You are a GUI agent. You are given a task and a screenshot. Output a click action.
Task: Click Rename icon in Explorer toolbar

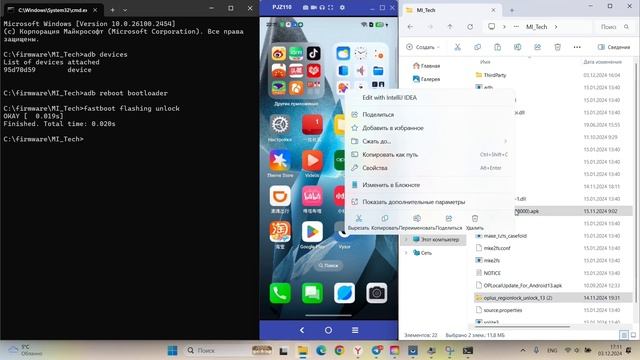(517, 47)
